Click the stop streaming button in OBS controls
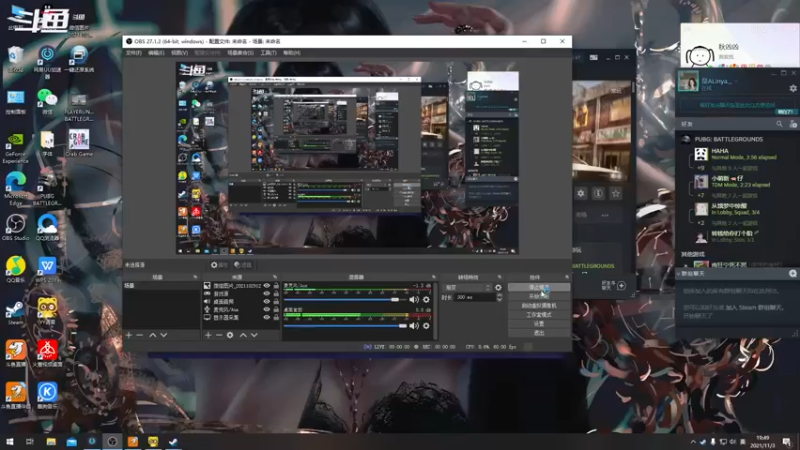The image size is (800, 450). 539,287
